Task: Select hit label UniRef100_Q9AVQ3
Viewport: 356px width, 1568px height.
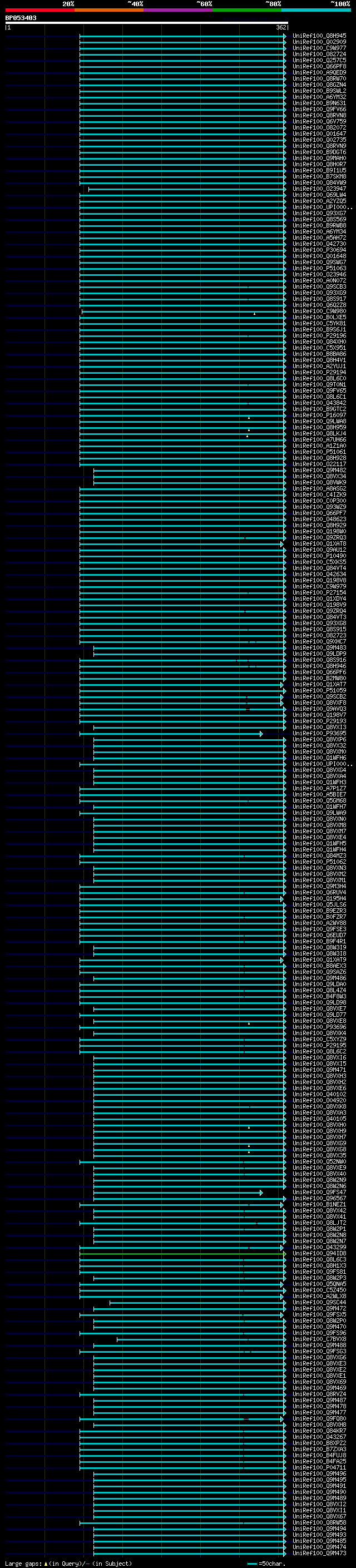Action: click(x=319, y=709)
